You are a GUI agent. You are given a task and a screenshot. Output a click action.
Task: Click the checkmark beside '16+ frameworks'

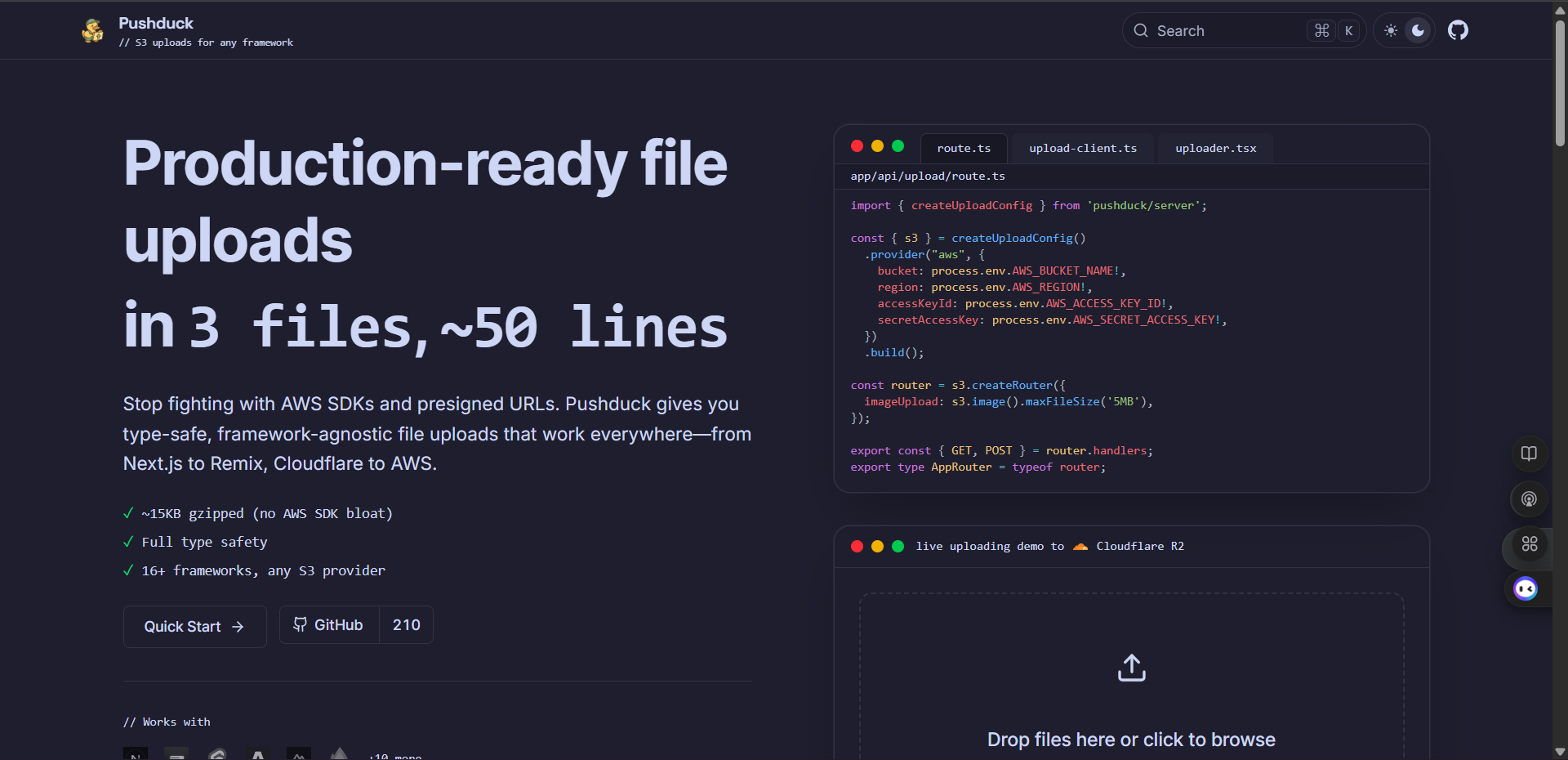click(x=128, y=570)
